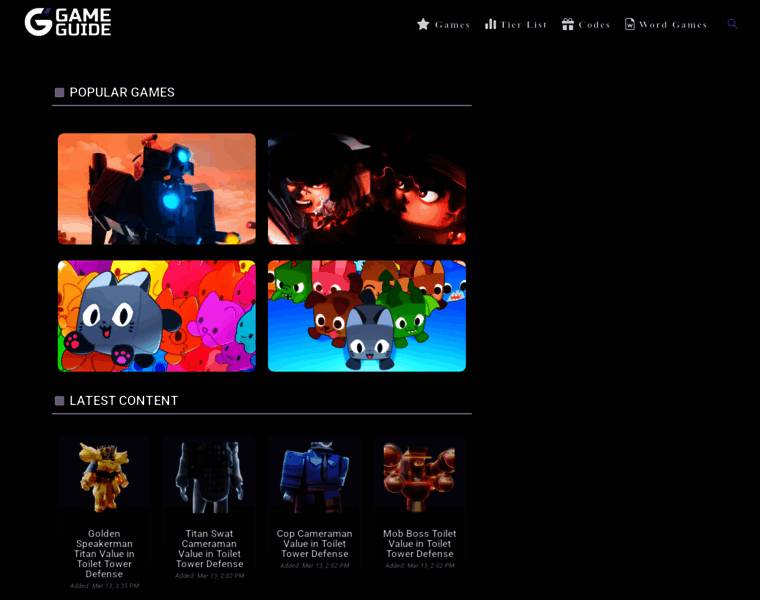Click the Latest Content heading
Image resolution: width=760 pixels, height=600 pixels.
point(124,401)
